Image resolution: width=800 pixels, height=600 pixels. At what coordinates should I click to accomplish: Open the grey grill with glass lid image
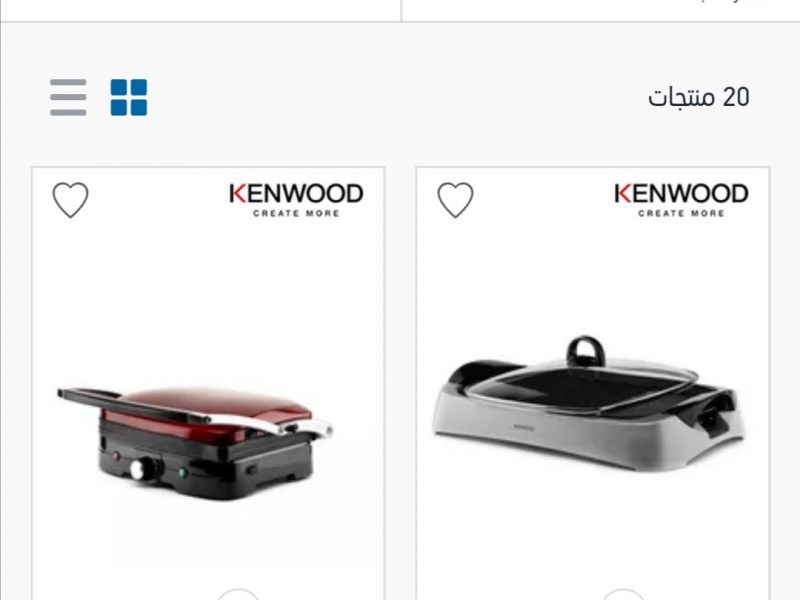(x=589, y=403)
